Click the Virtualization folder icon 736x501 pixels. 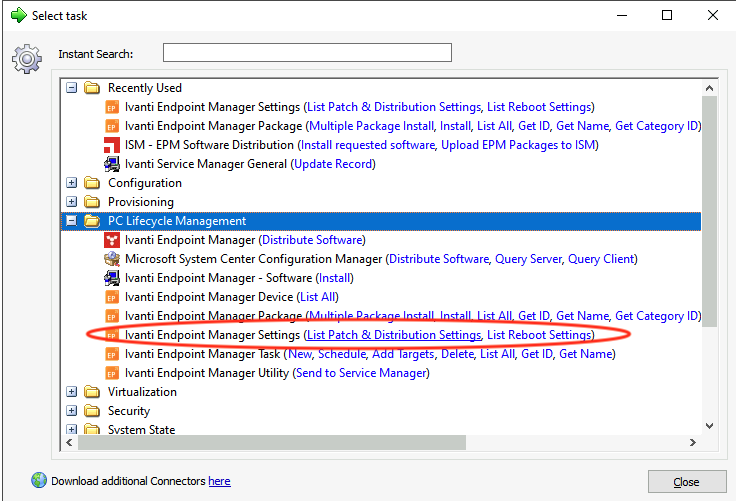click(x=92, y=392)
